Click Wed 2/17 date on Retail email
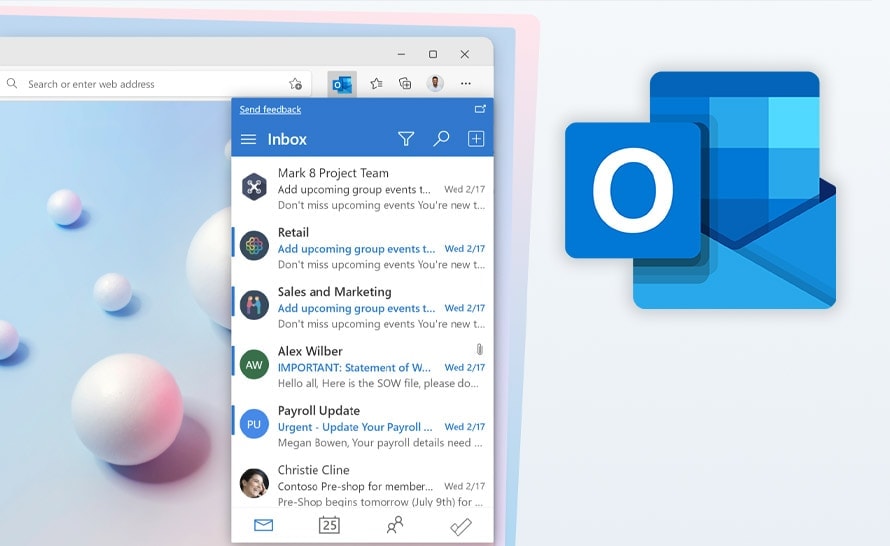890x546 pixels. pos(465,249)
